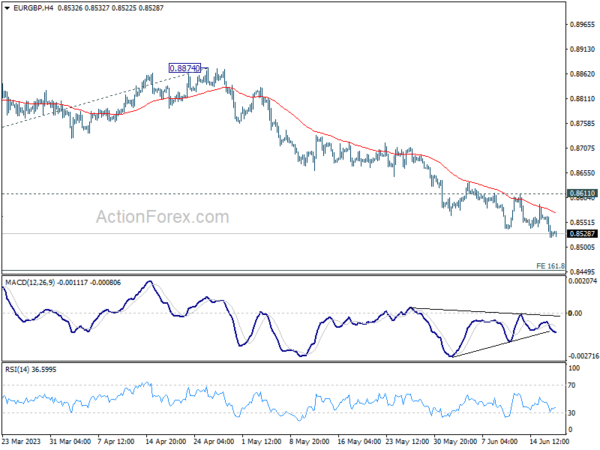Select the 23 May 12:00 time label
The height and width of the screenshot is (450, 600).
tap(407, 442)
